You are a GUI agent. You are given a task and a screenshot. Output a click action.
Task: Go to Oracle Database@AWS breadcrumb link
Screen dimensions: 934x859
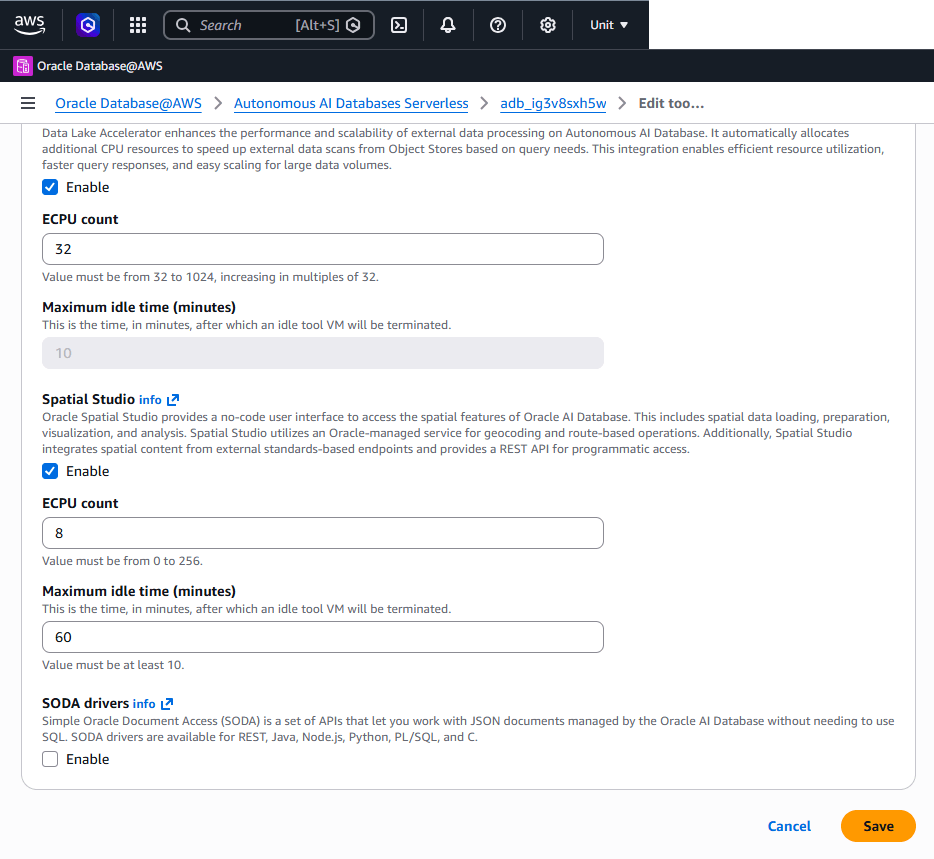coord(129,104)
